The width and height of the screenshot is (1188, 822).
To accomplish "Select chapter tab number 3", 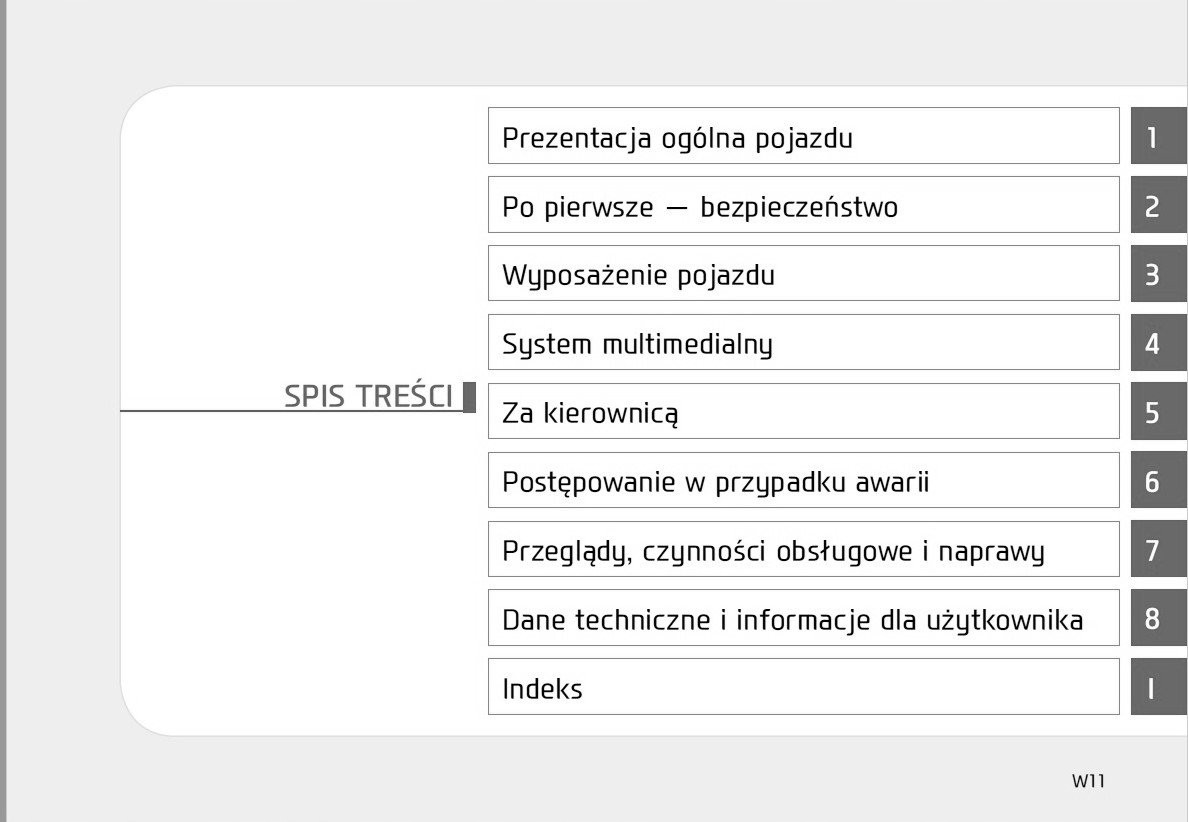I will (1157, 274).
